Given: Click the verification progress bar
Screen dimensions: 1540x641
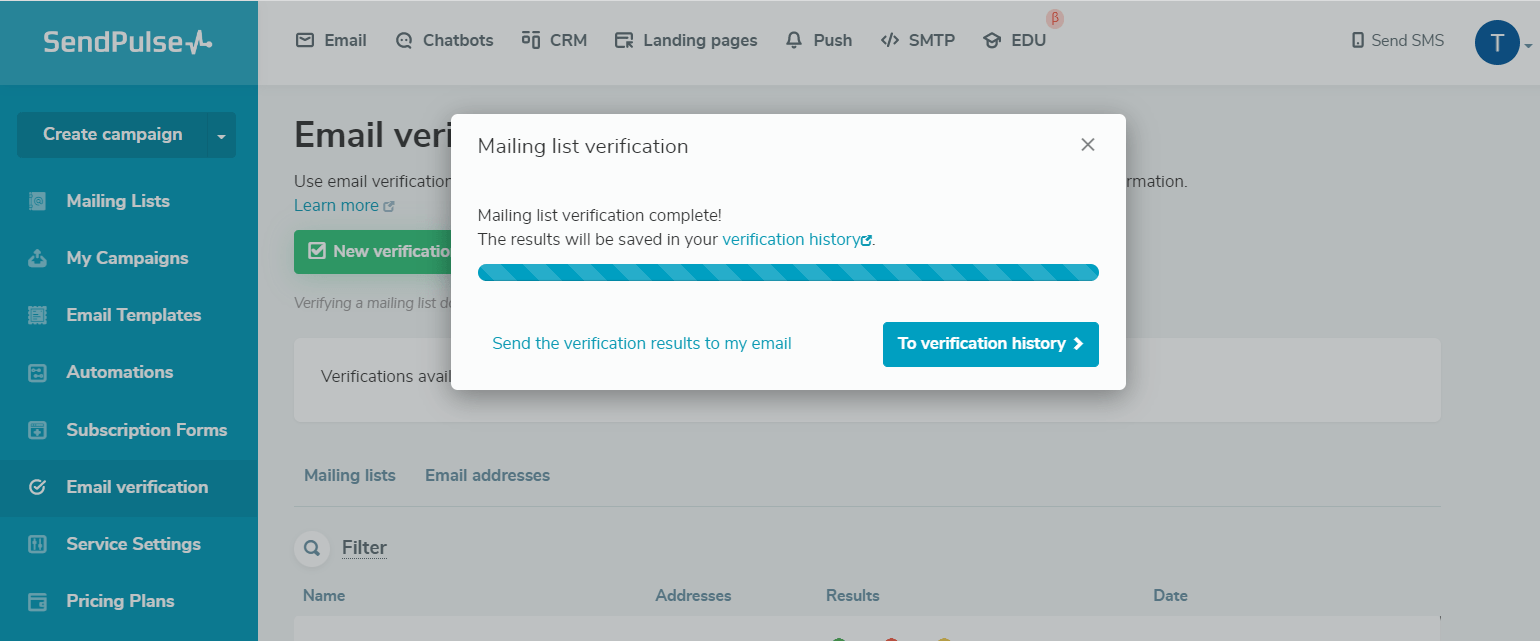Looking at the screenshot, I should [x=788, y=272].
